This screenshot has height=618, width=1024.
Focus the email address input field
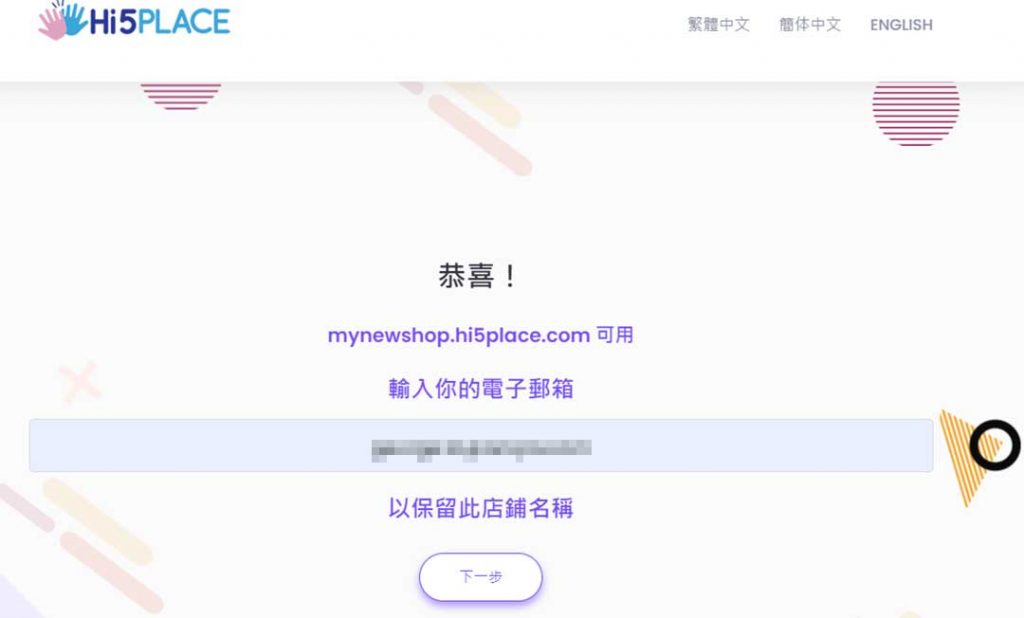[481, 446]
